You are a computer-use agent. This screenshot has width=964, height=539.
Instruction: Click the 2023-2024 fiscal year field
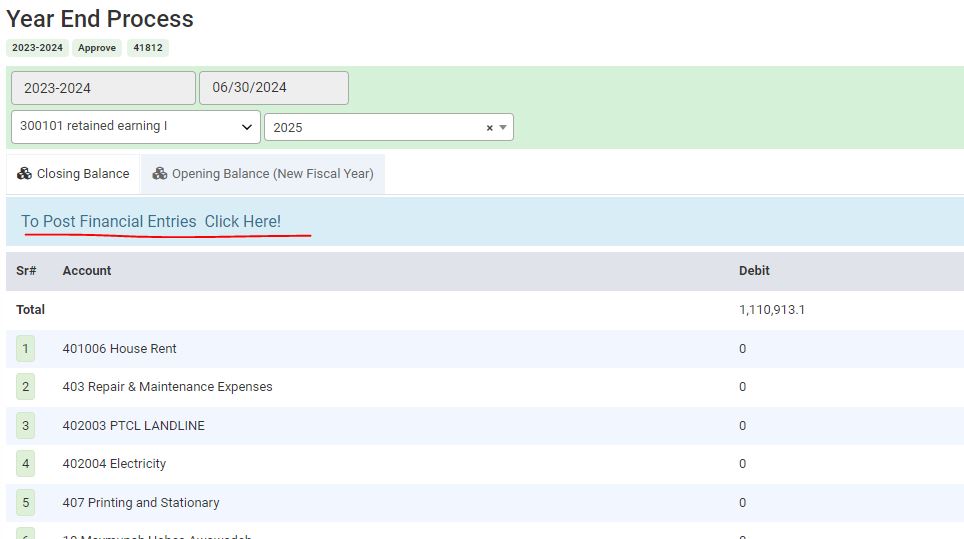tap(103, 88)
